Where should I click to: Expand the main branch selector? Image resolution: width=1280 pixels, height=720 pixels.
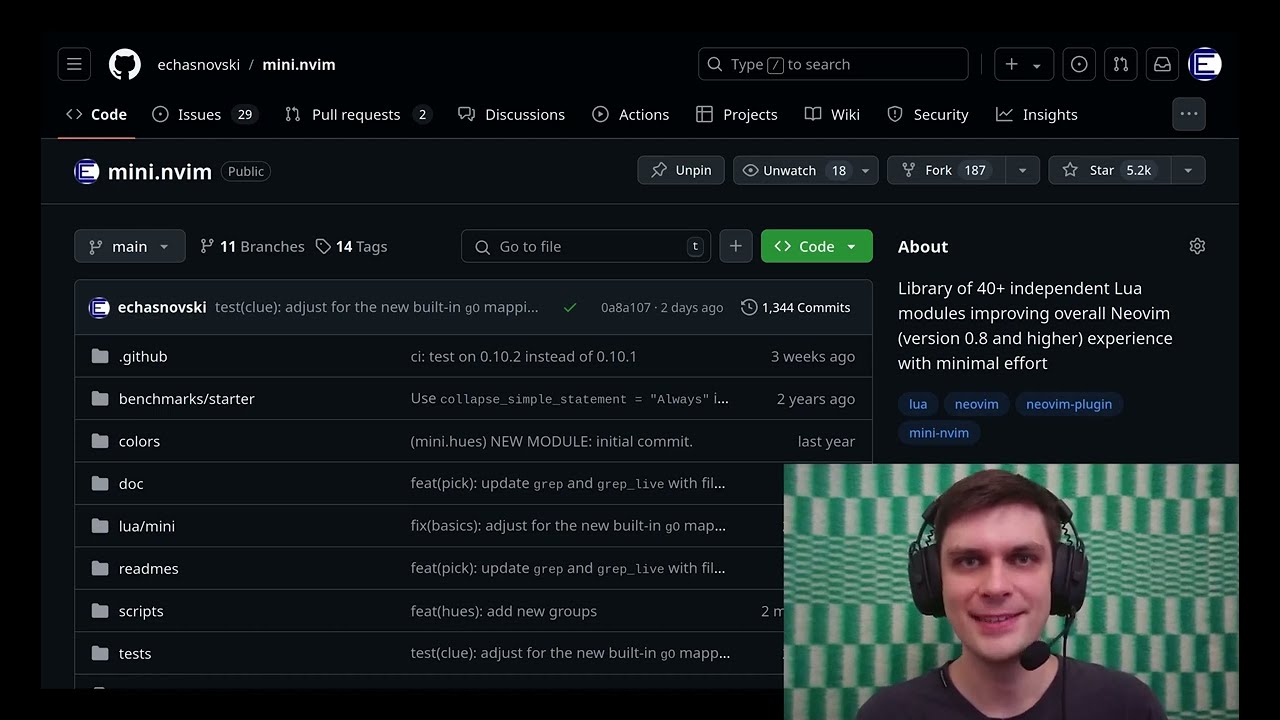coord(130,246)
